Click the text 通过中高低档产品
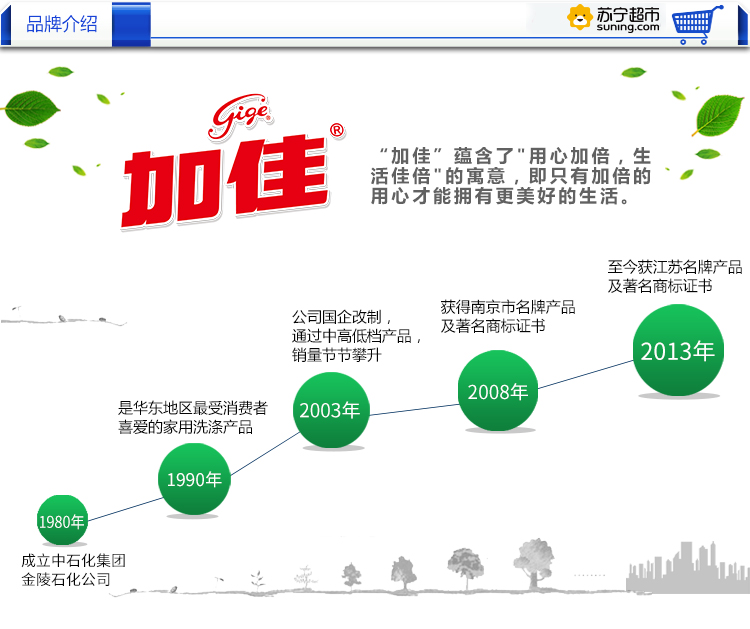The width and height of the screenshot is (750, 629). (x=352, y=336)
